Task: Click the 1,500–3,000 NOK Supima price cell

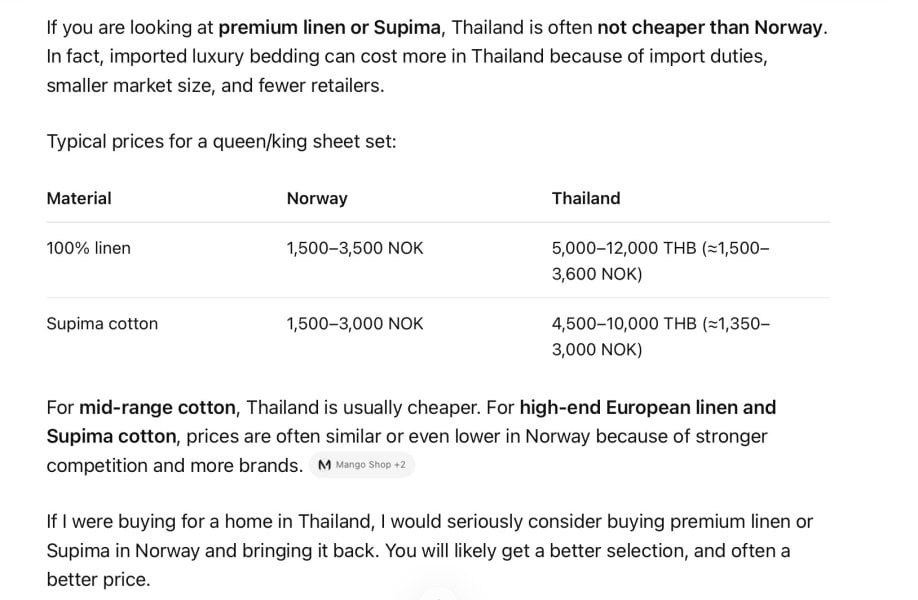Action: [355, 324]
